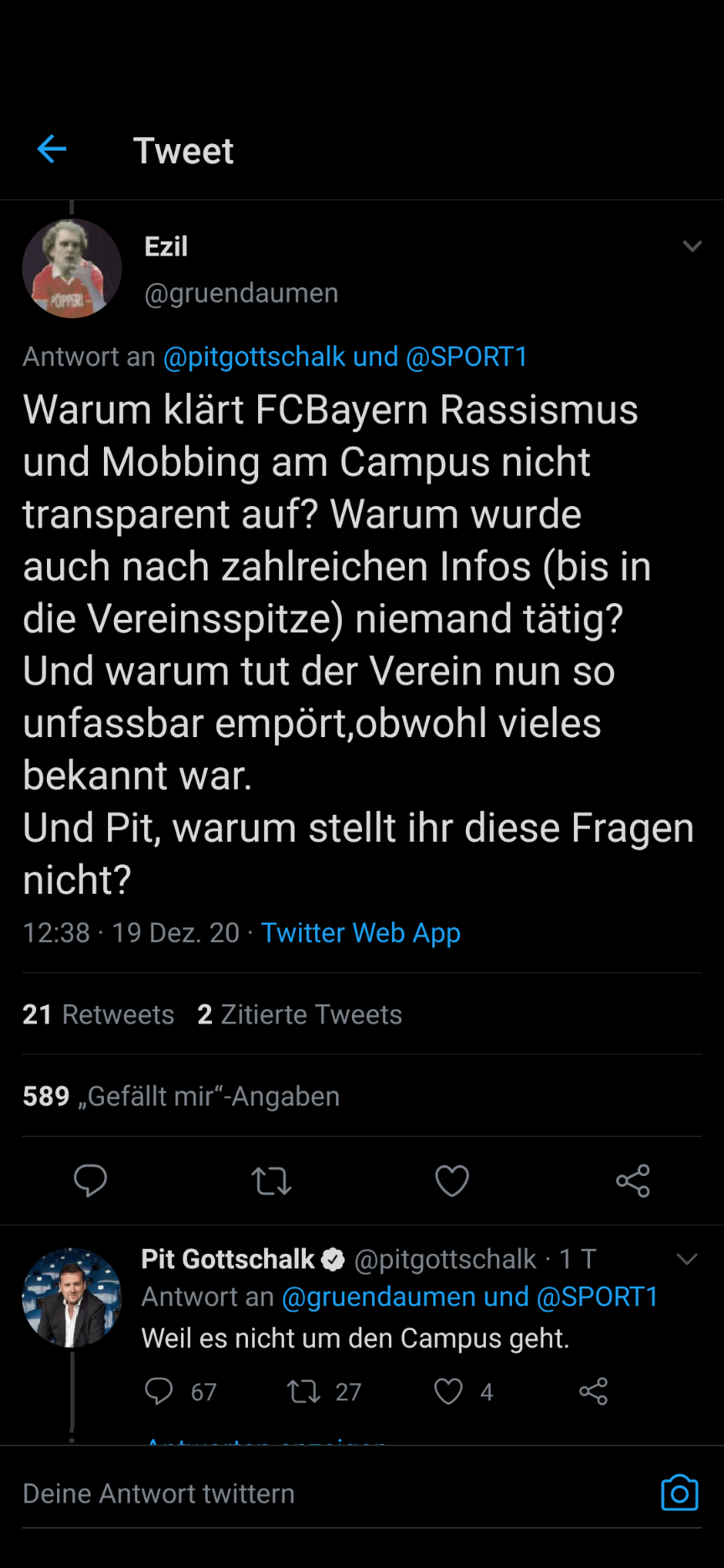724x1568 pixels.
Task: Like Ezil's tweet with the heart
Action: tap(452, 1181)
